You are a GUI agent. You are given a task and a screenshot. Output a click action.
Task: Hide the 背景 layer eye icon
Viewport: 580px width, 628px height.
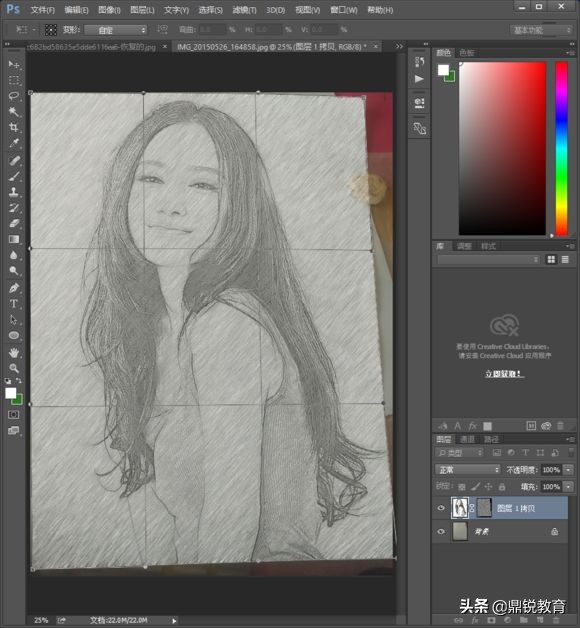point(441,531)
